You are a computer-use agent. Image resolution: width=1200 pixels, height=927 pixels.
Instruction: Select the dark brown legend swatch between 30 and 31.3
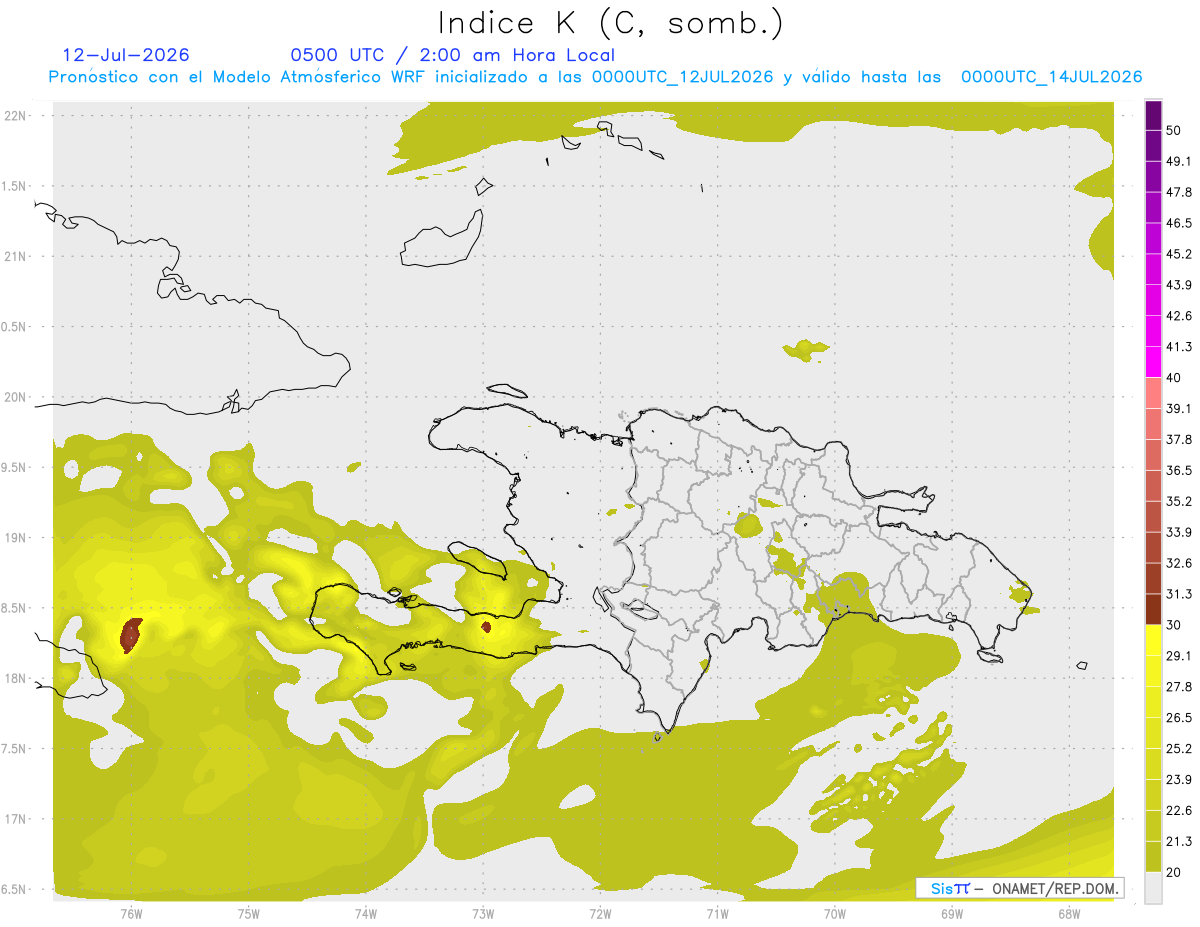tap(1153, 610)
